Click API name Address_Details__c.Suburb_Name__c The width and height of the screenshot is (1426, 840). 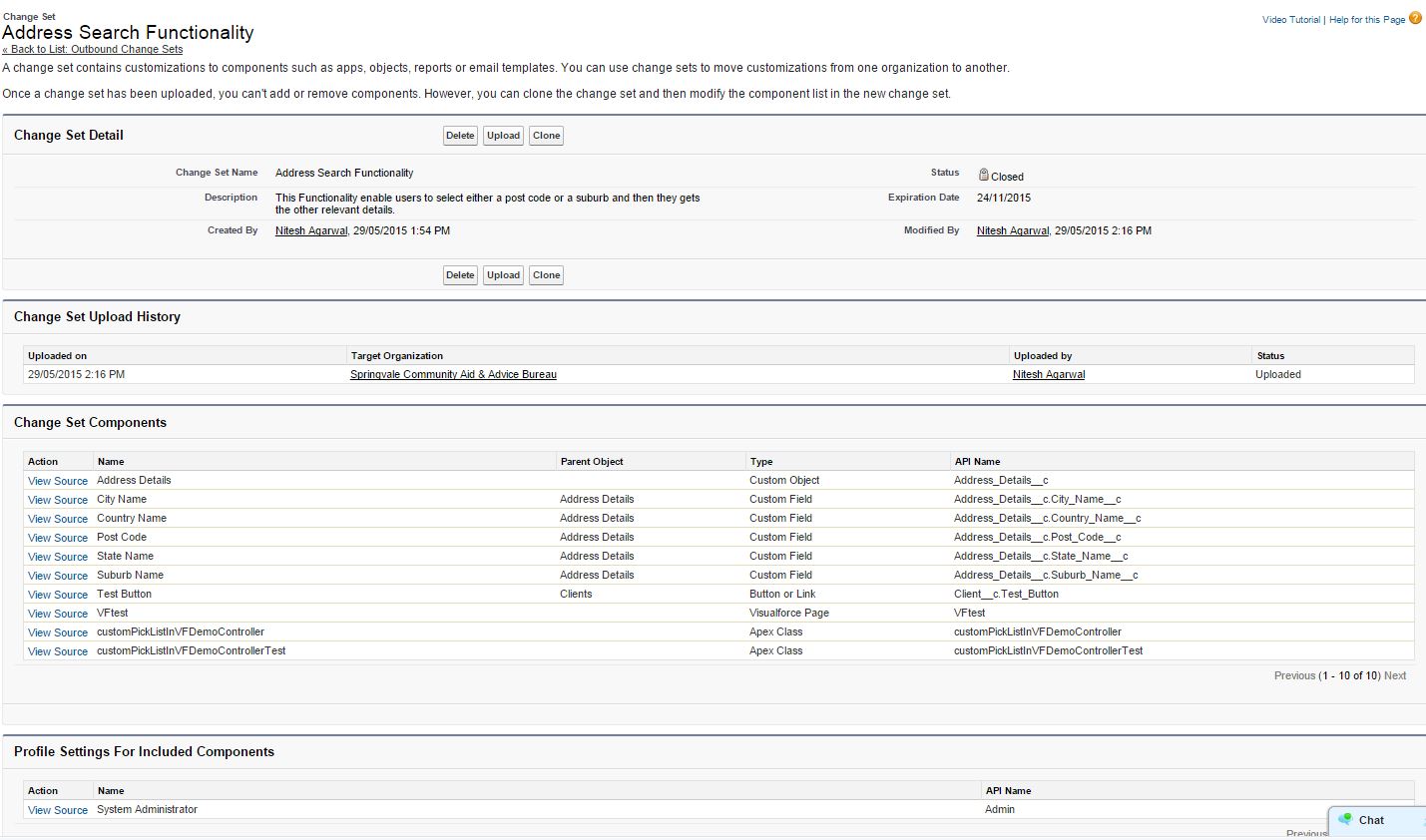(x=1046, y=575)
